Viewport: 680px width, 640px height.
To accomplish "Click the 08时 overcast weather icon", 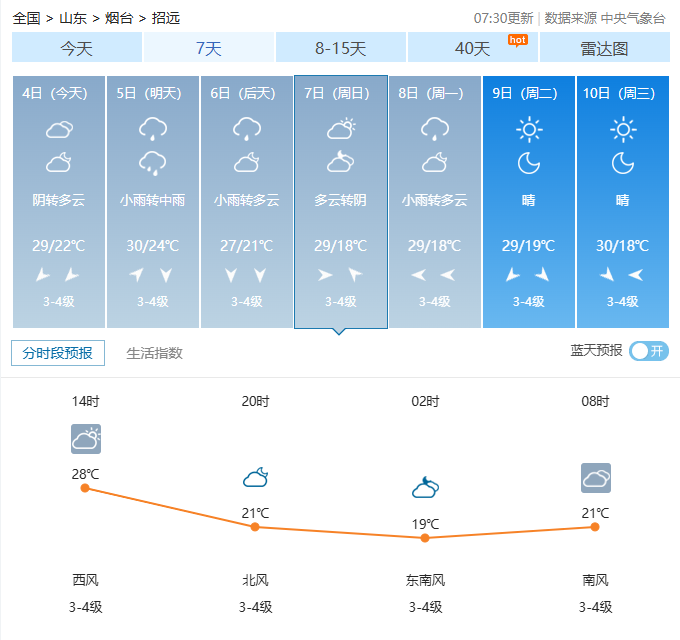I will click(596, 478).
